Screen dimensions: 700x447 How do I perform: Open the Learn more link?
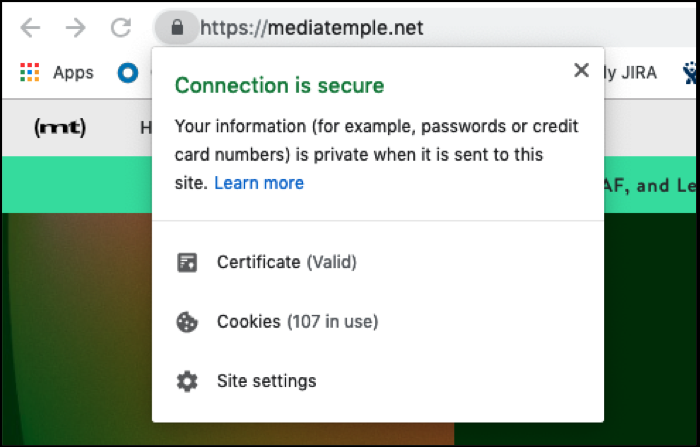[259, 183]
